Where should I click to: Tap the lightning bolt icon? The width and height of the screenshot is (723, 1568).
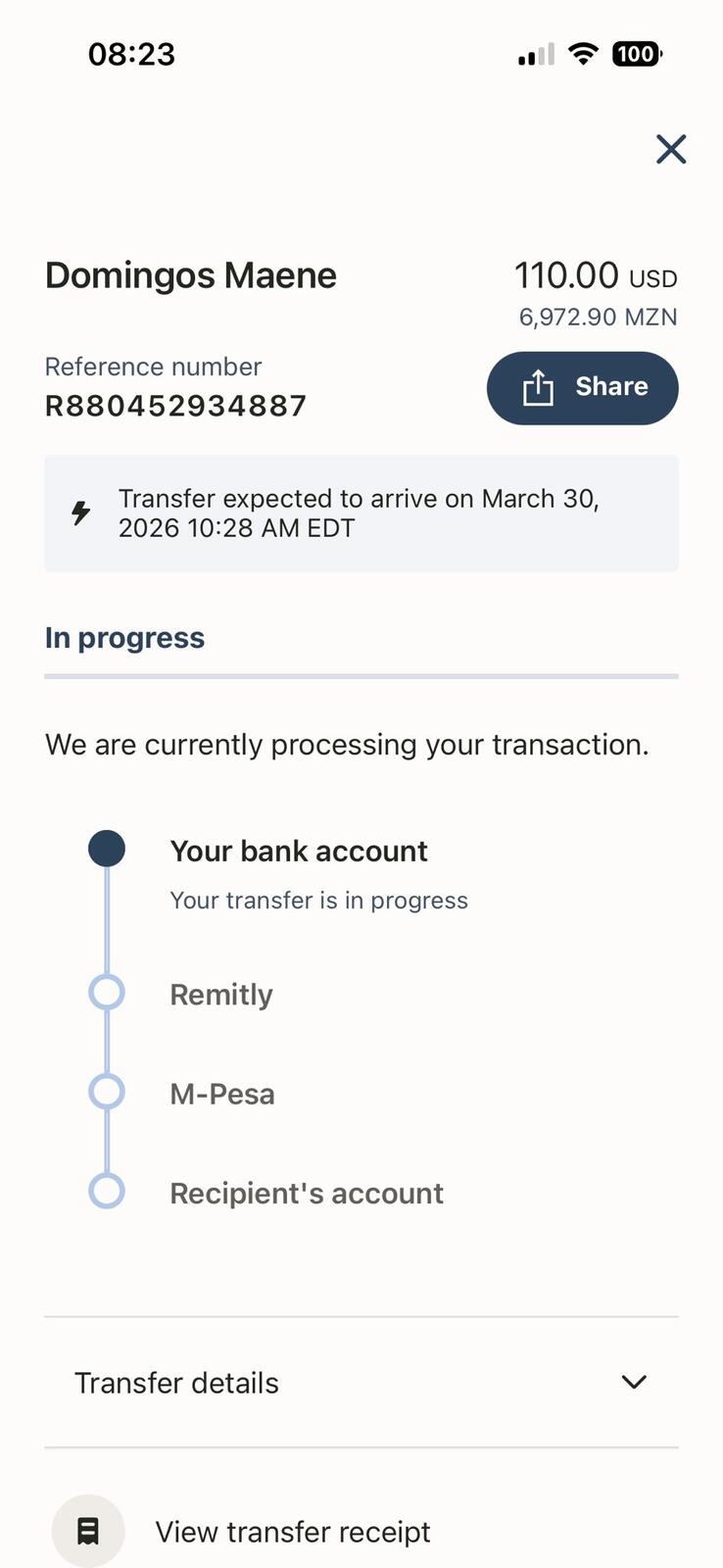click(x=81, y=513)
